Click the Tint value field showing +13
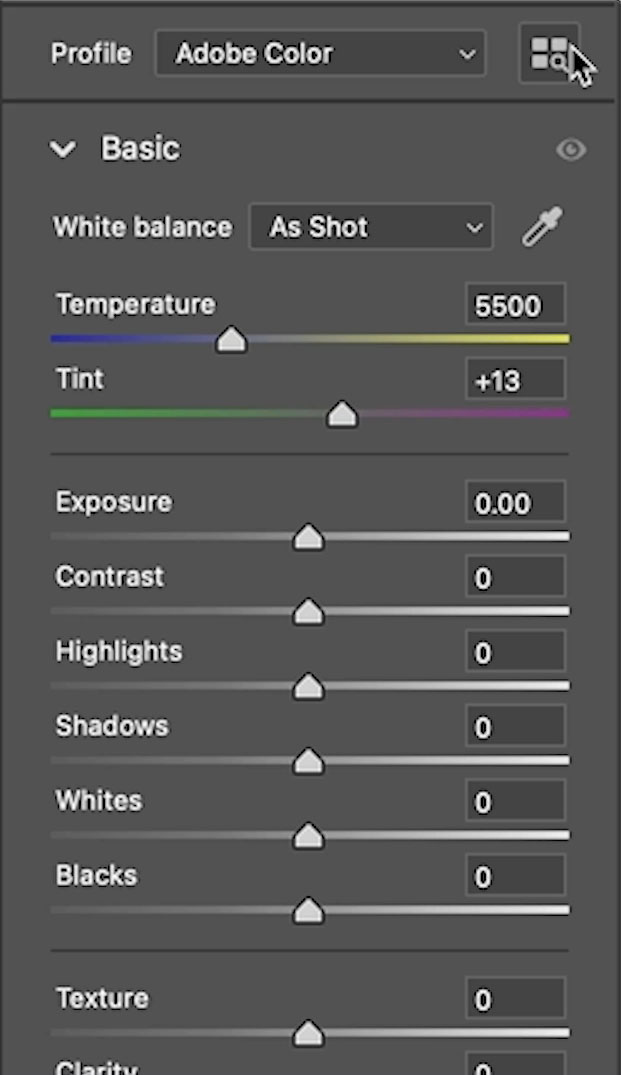The image size is (621, 1075). (x=515, y=380)
